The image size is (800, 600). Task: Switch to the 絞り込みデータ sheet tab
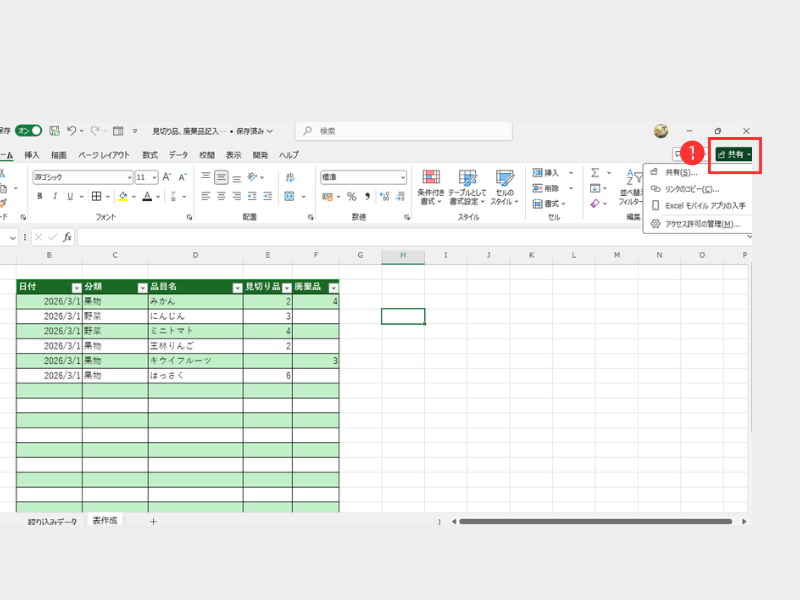[52, 522]
